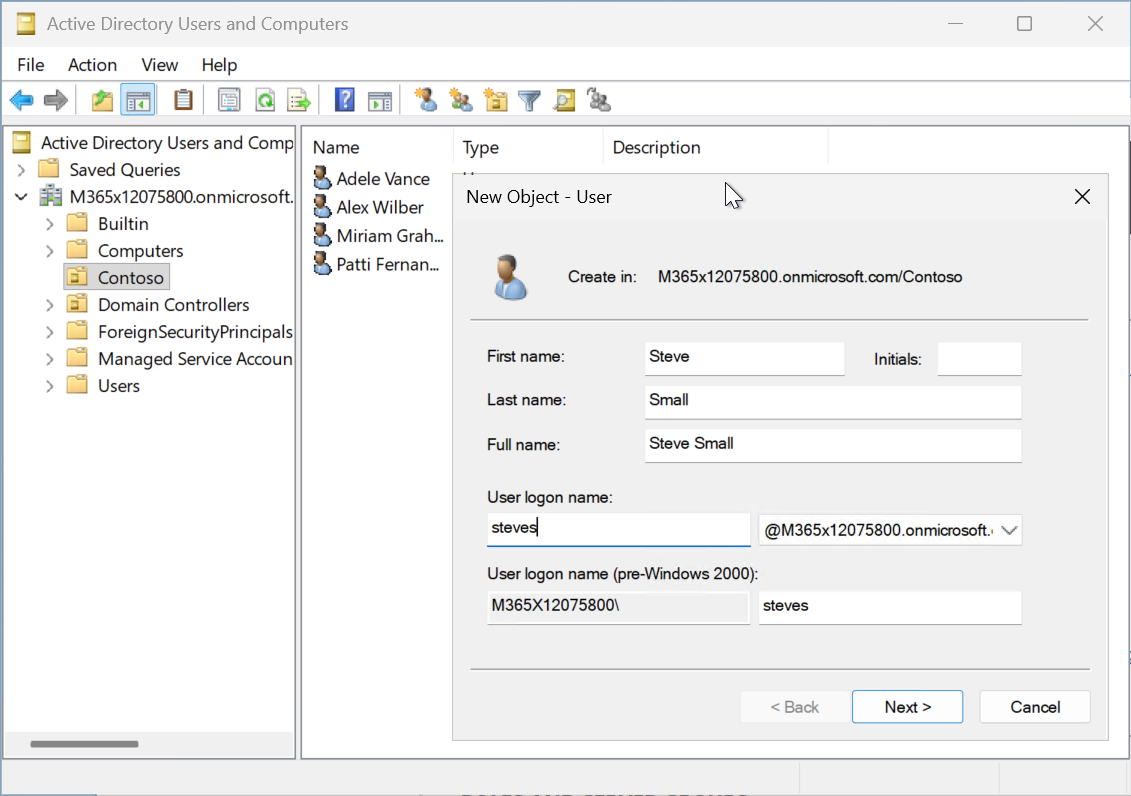This screenshot has height=796, width=1131.
Task: Expand the Saved Queries tree node
Action: pyautogui.click(x=22, y=170)
